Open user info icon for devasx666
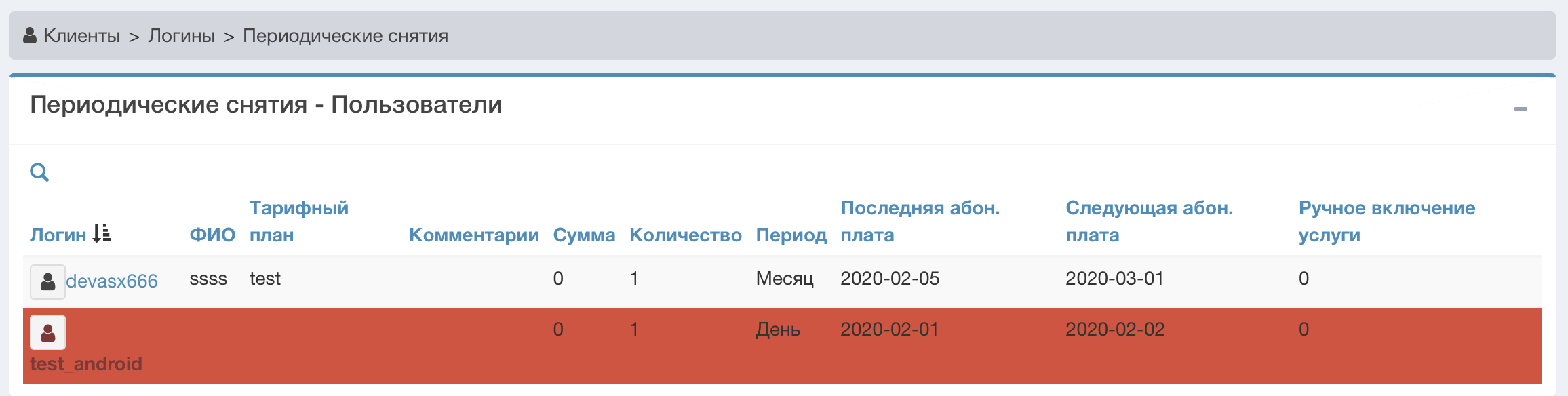1568x396 pixels. [47, 281]
